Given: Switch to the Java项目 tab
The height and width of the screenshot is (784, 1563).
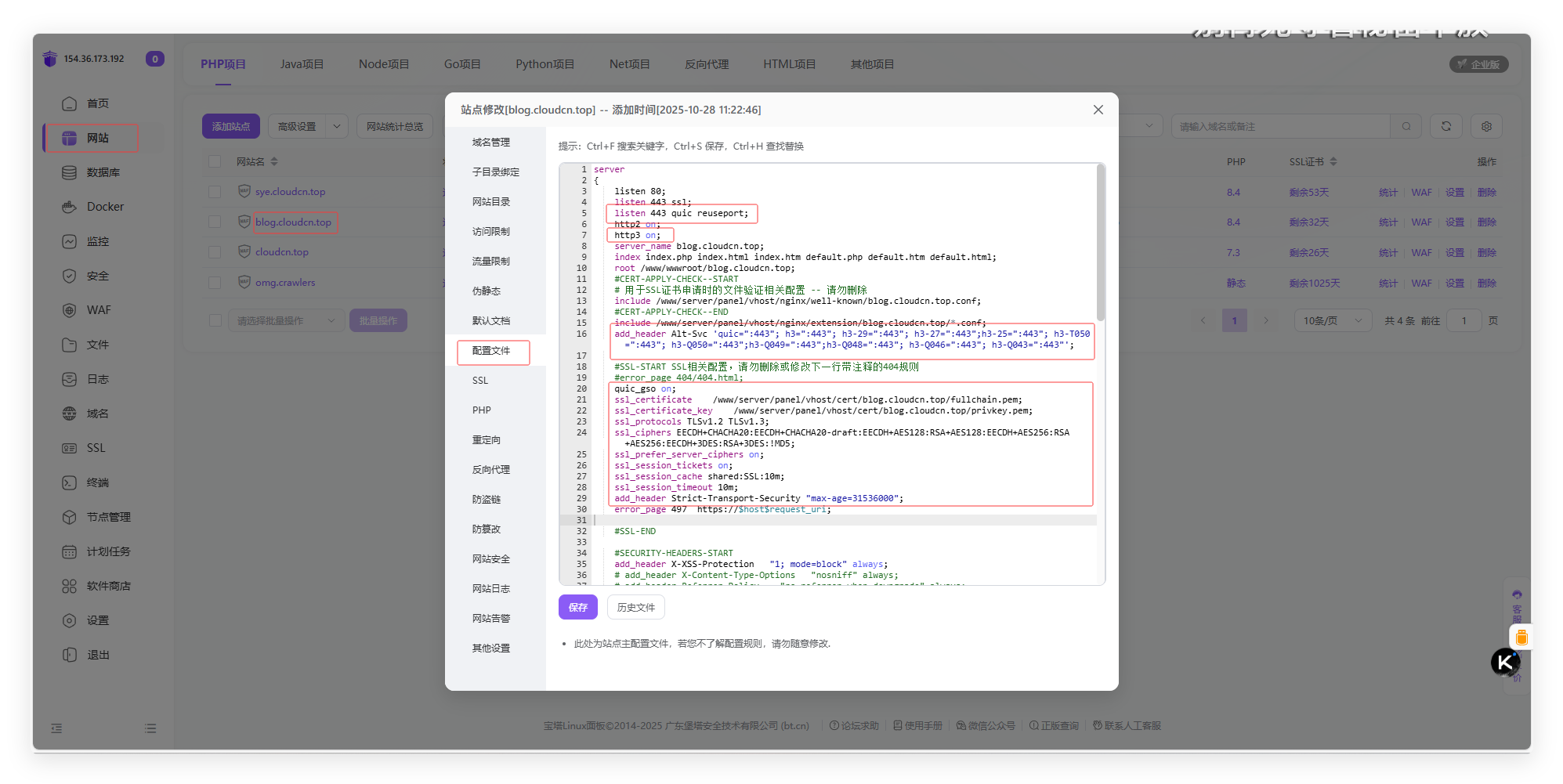Looking at the screenshot, I should pyautogui.click(x=302, y=64).
